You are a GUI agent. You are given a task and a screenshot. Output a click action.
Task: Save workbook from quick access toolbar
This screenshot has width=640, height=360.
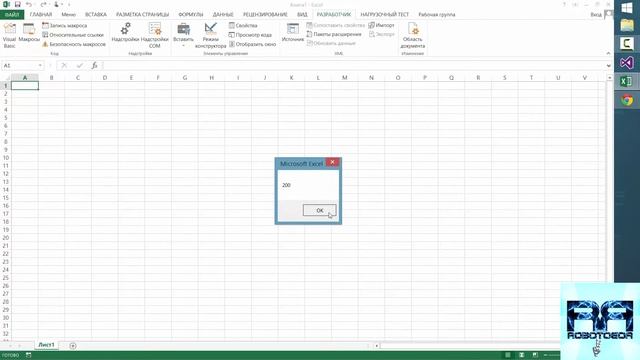pos(18,4)
